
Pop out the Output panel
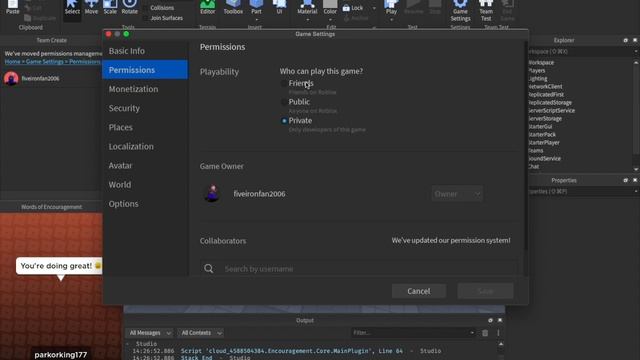click(490, 320)
